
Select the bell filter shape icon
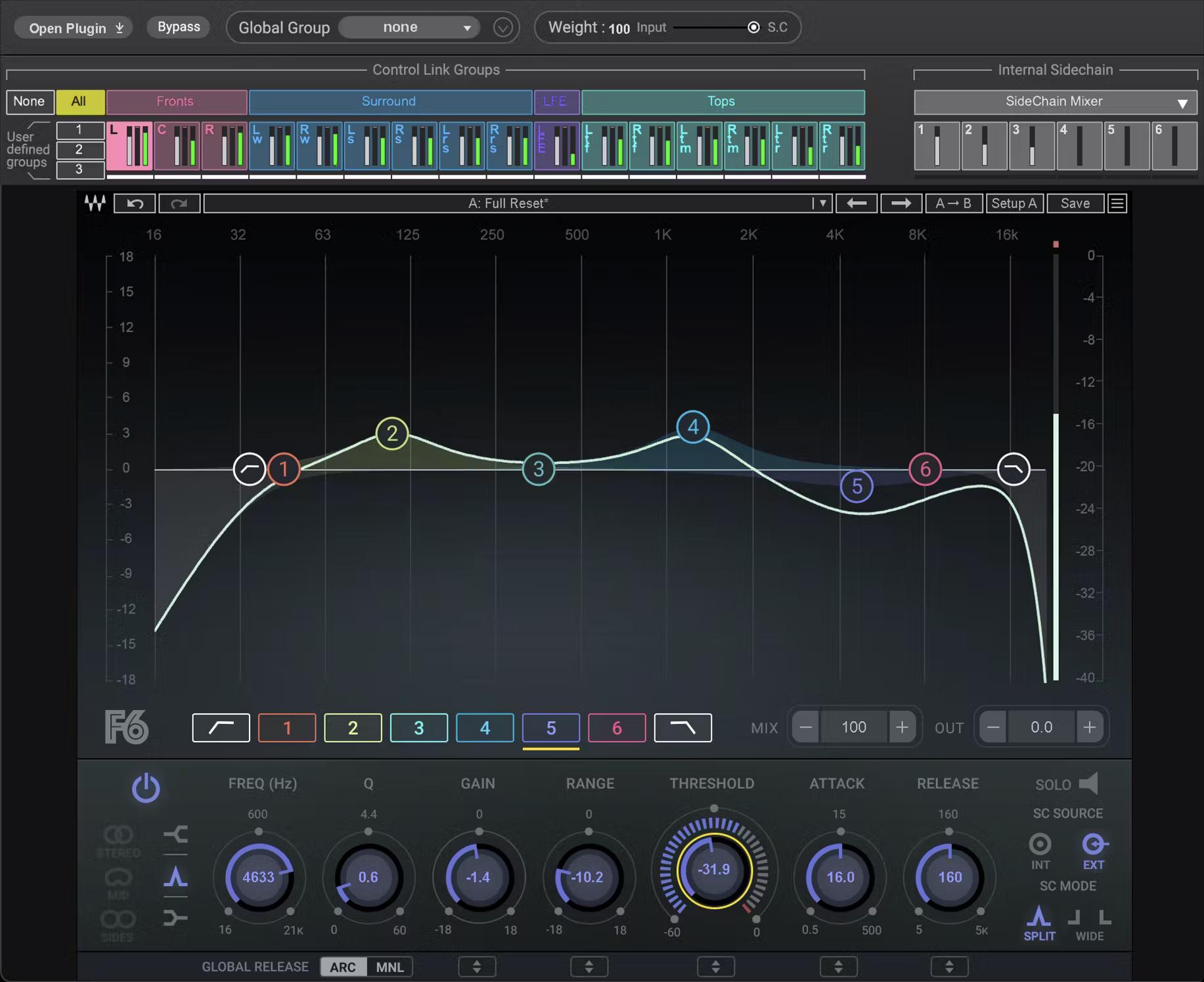click(175, 877)
